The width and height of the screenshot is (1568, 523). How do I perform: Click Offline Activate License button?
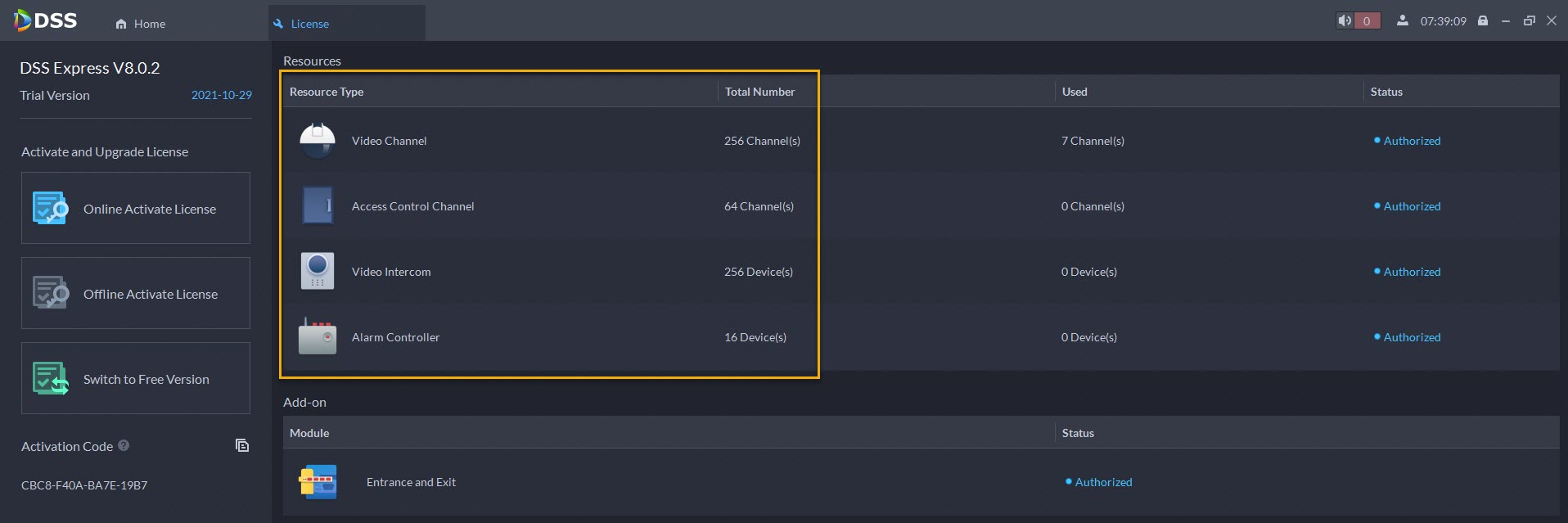(x=136, y=293)
